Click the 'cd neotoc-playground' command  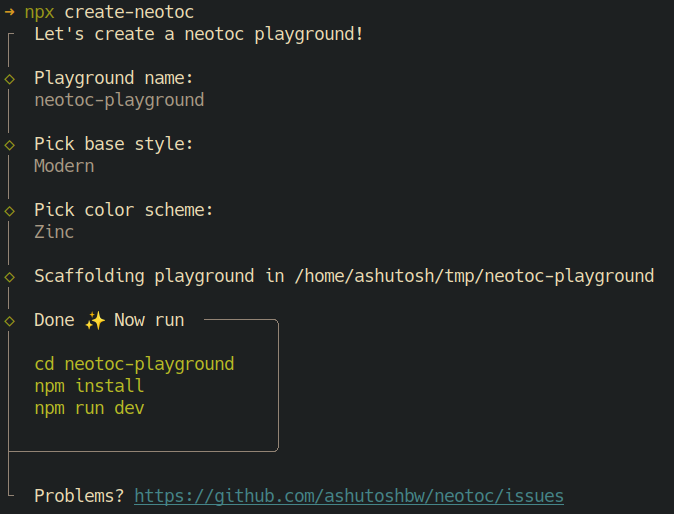click(x=134, y=364)
